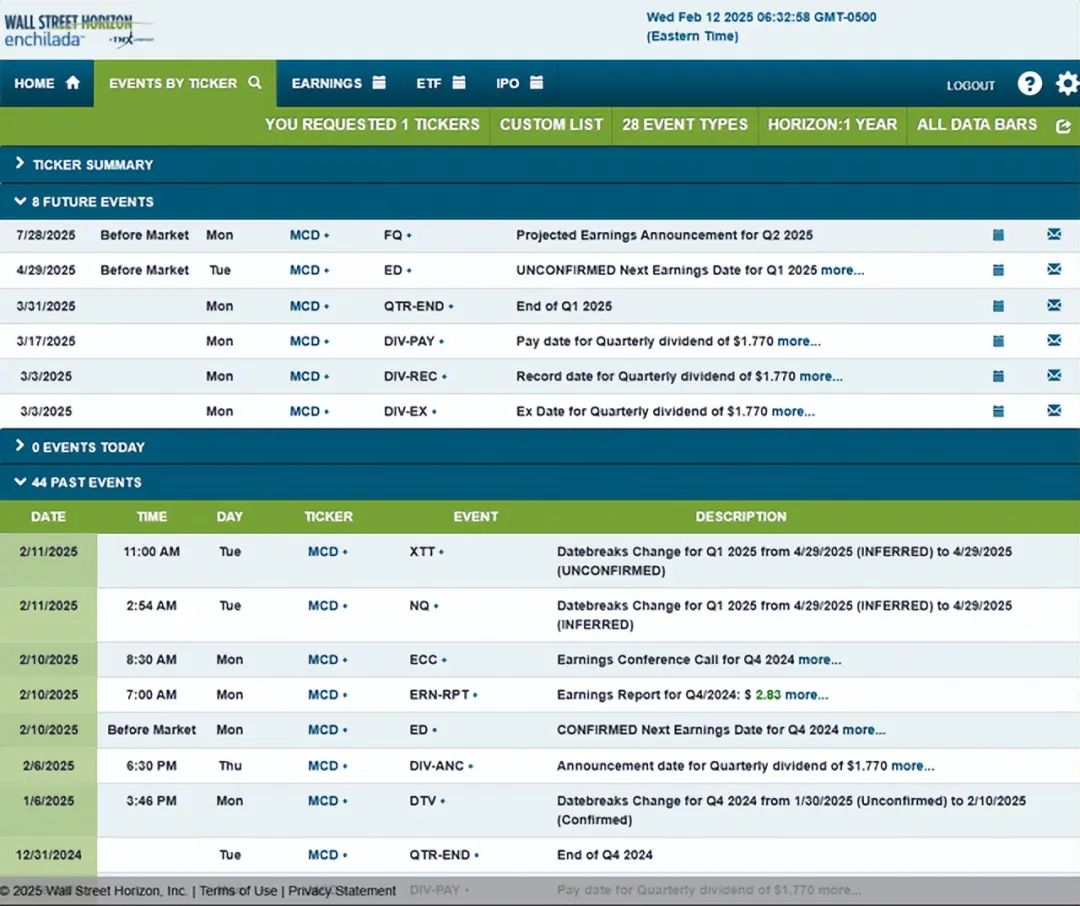Image resolution: width=1080 pixels, height=906 pixels.
Task: Click the XTT event type link
Action: [422, 552]
